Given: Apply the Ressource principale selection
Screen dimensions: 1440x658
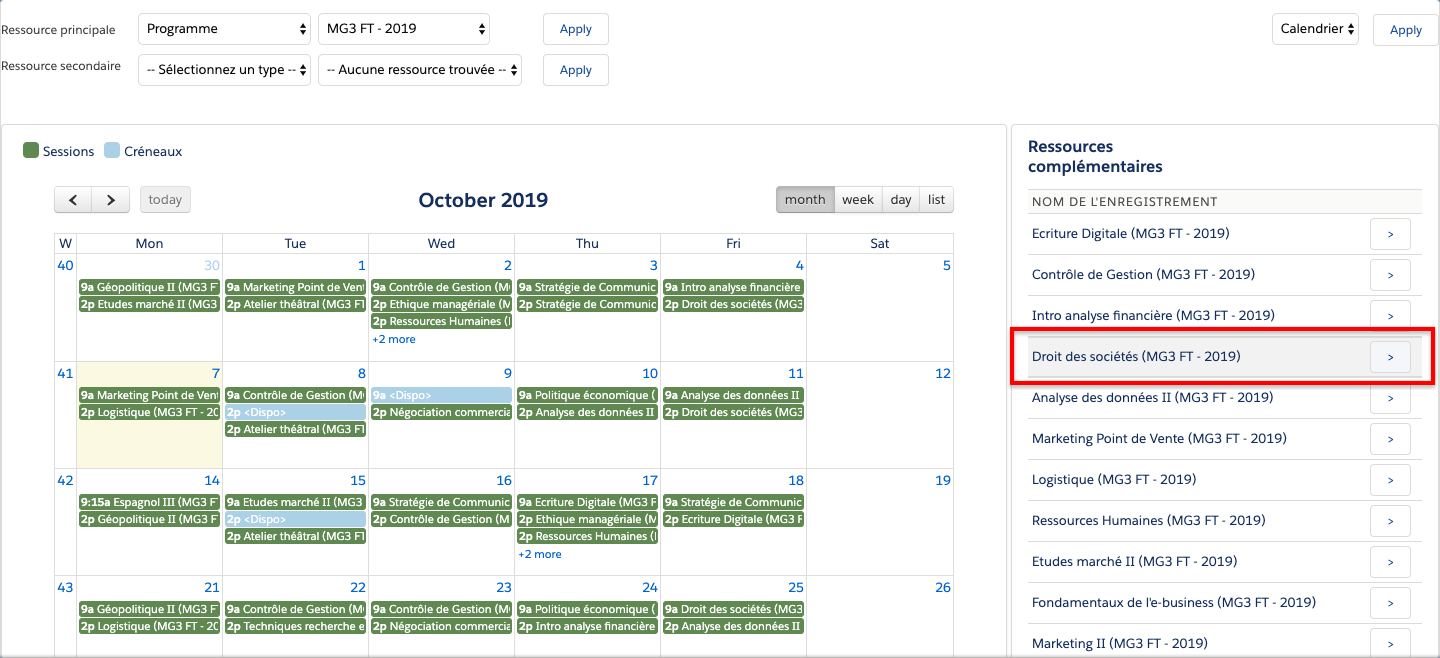Looking at the screenshot, I should click(x=575, y=29).
